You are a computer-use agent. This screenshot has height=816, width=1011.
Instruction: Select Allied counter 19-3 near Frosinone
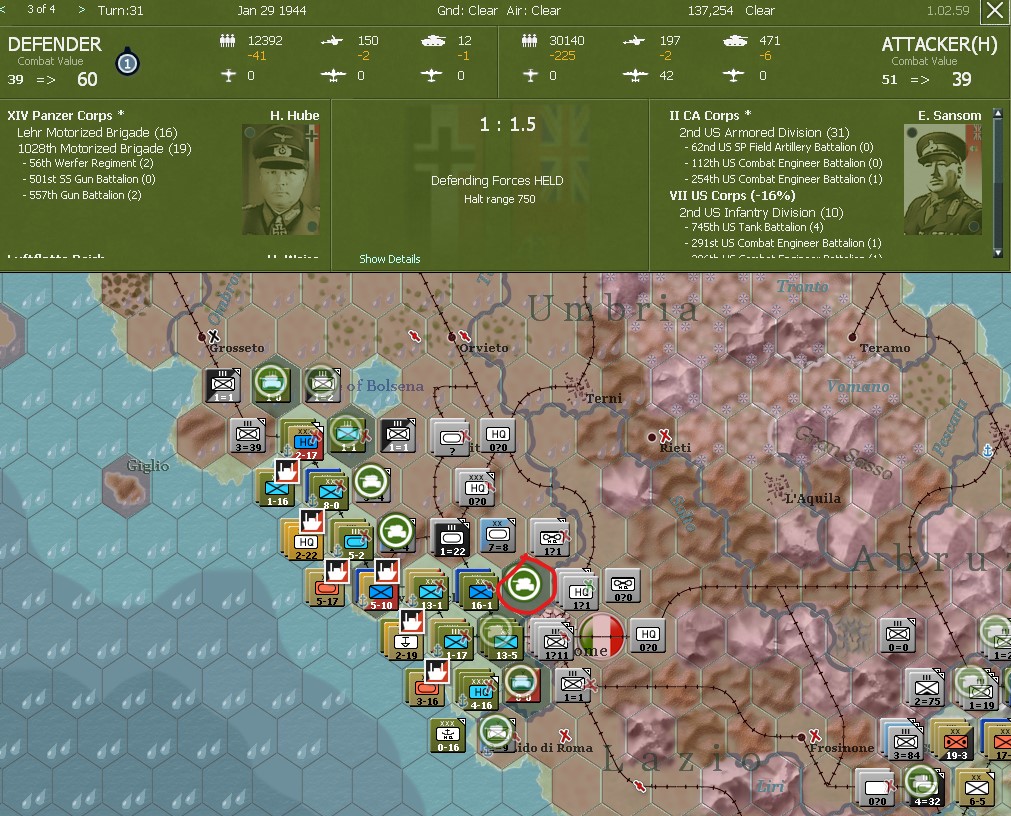point(955,741)
